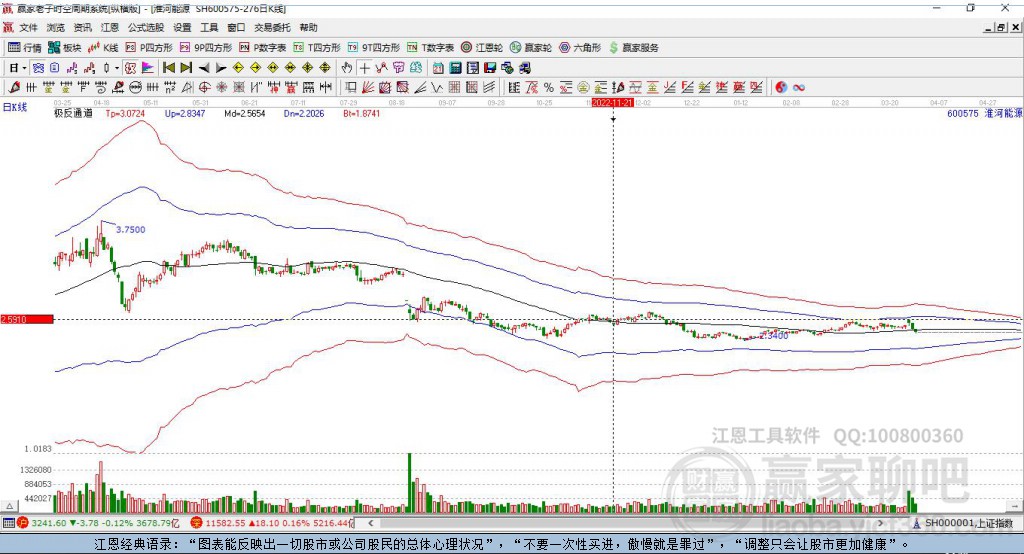
Task: Open the 帮助 menu
Action: [x=308, y=27]
